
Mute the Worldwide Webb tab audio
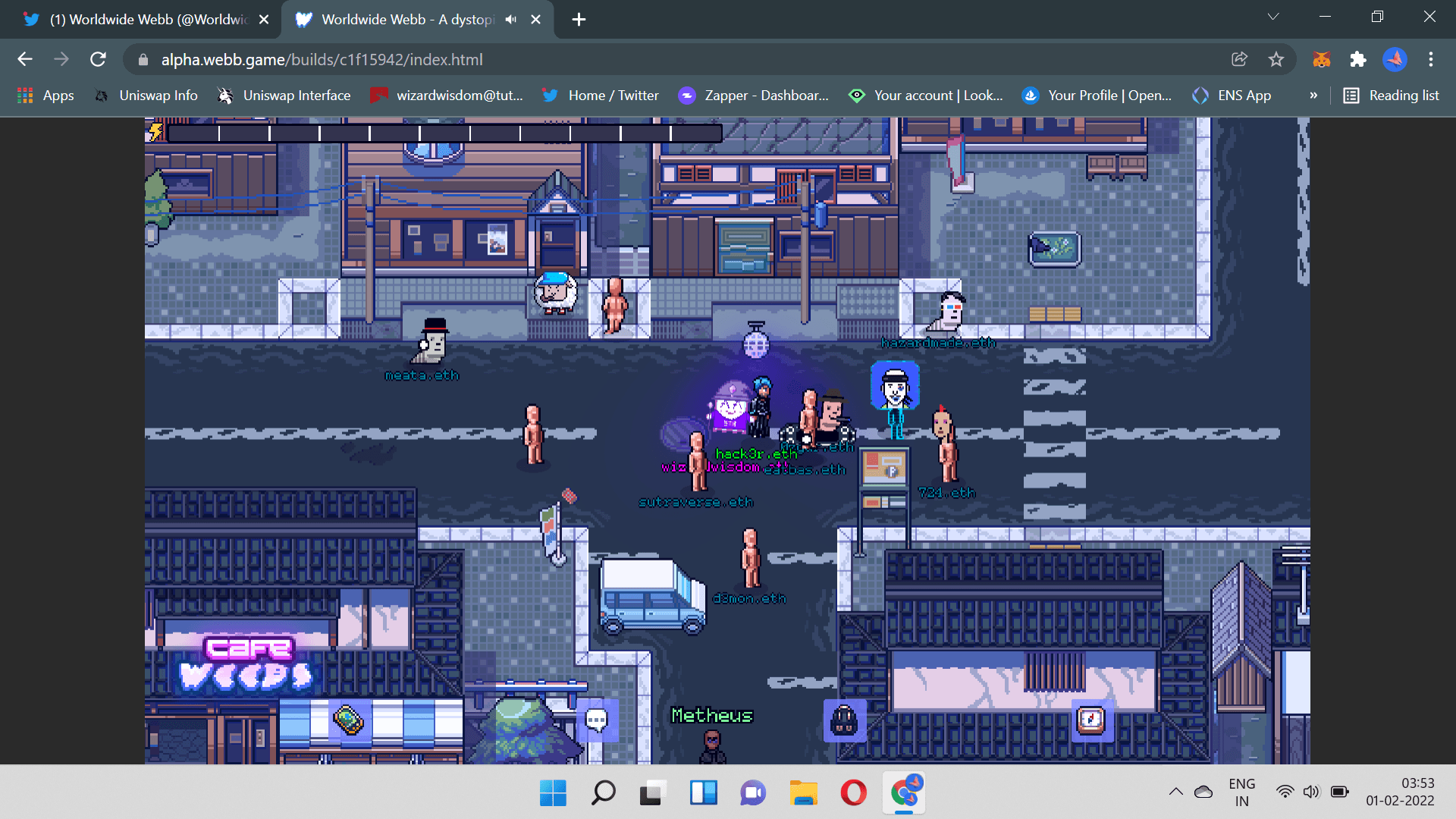click(x=511, y=20)
